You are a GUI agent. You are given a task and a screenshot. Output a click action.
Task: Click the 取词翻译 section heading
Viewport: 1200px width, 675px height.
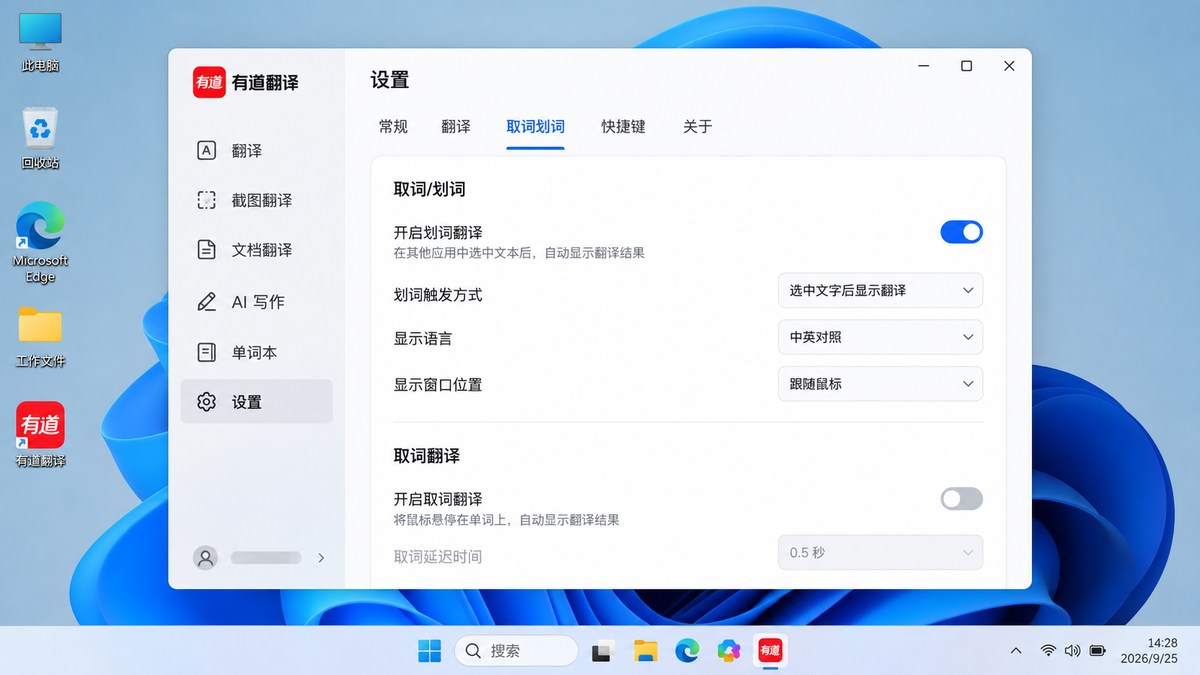click(426, 455)
